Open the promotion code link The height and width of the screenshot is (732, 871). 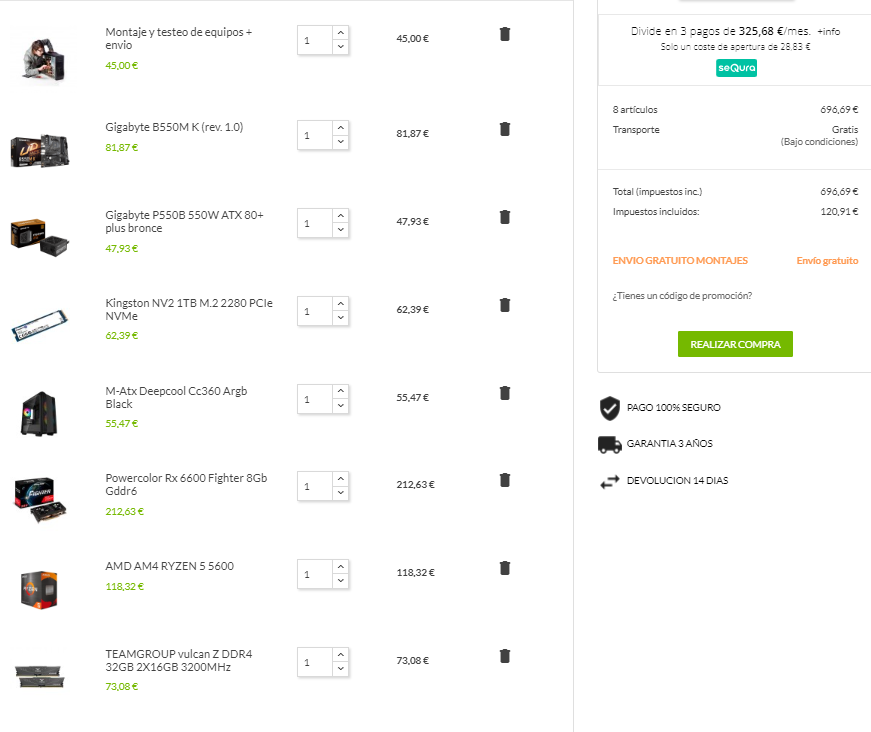(x=682, y=295)
